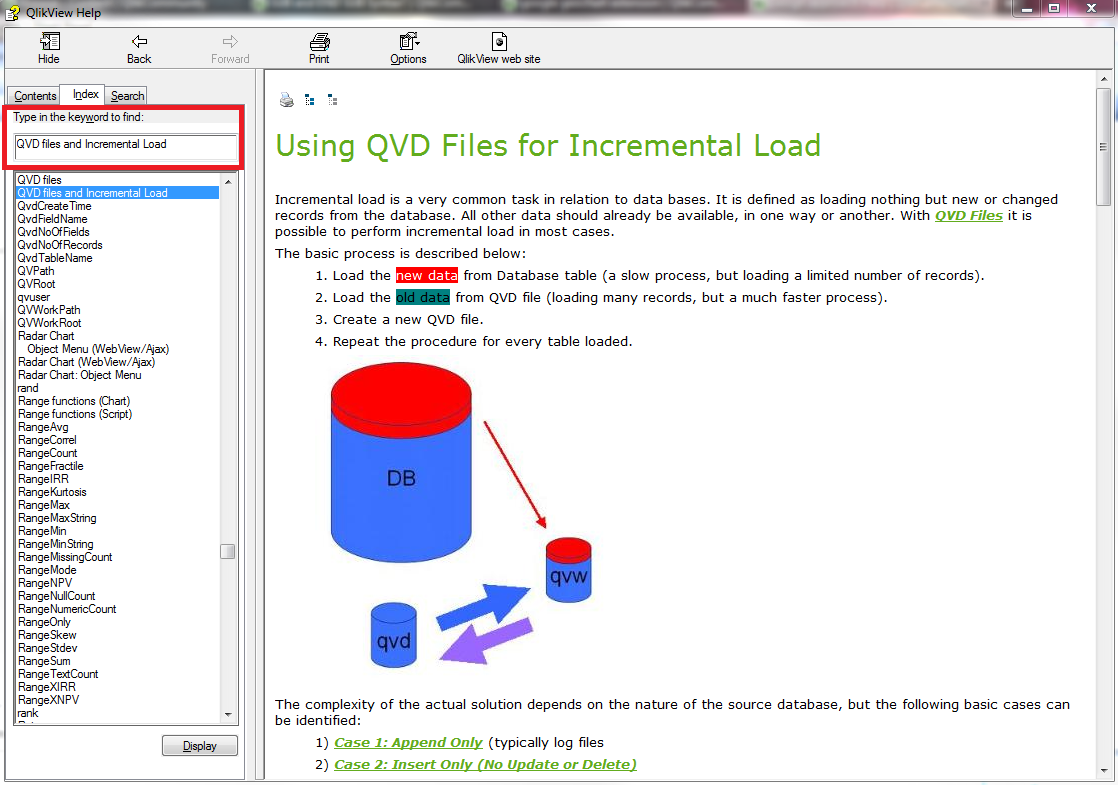Select QvdTableName index entry
This screenshot has height=785, width=1118.
click(55, 258)
